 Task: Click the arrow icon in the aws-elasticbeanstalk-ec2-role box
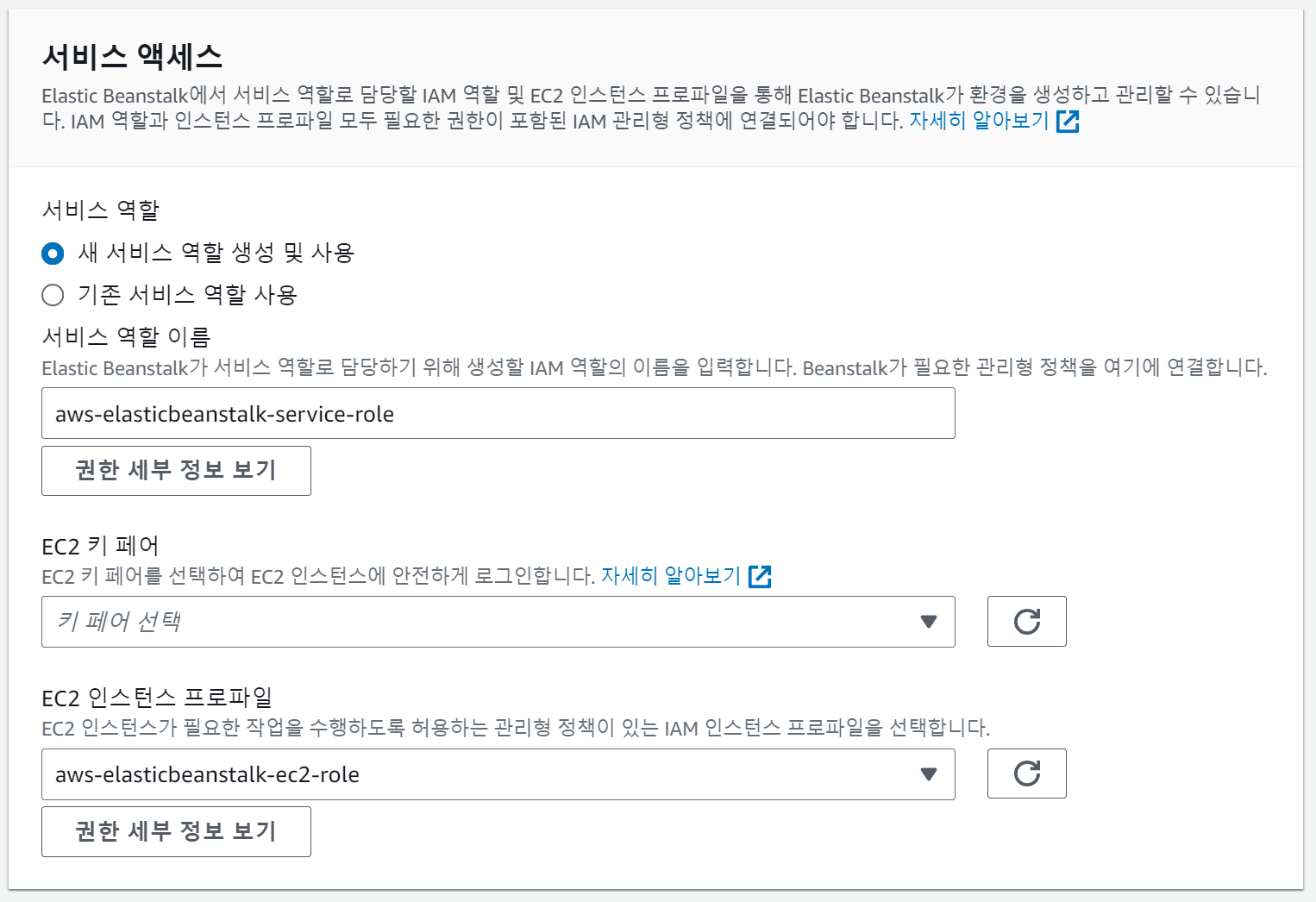click(929, 774)
